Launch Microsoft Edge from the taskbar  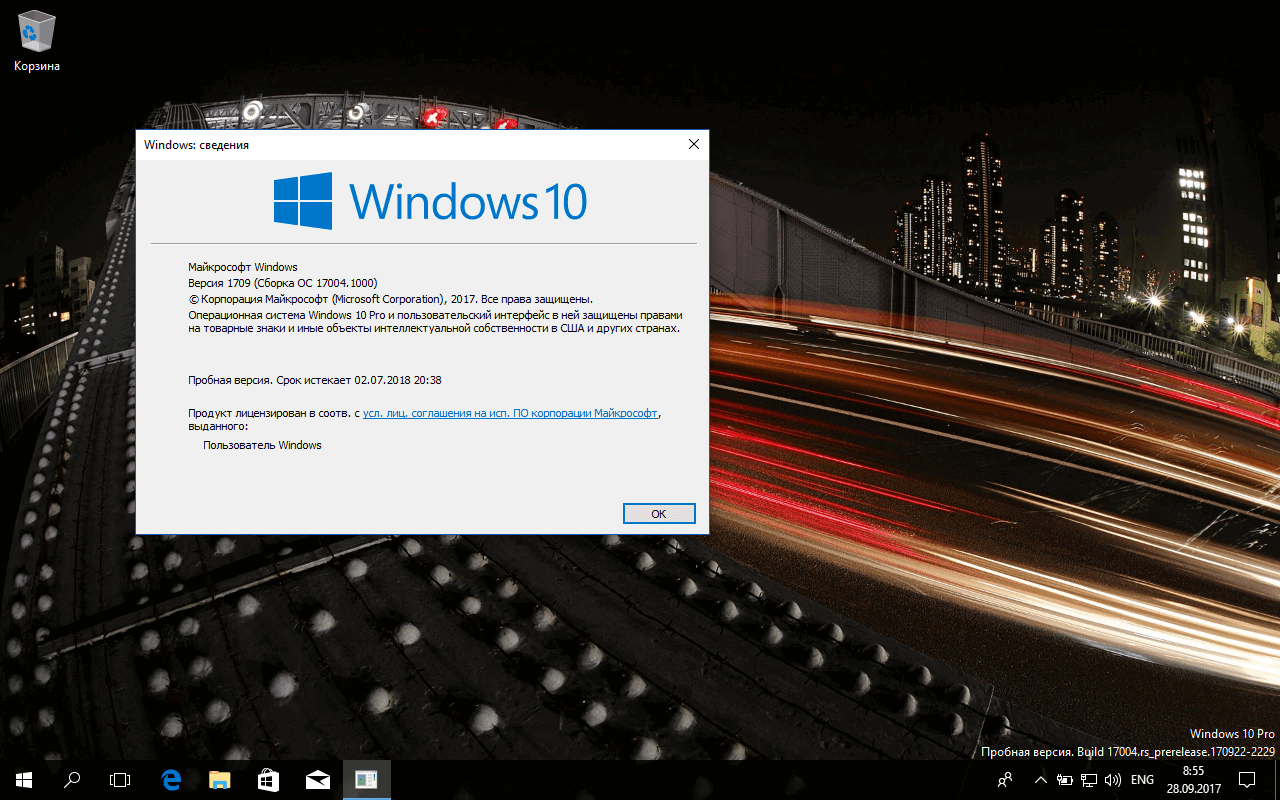[x=169, y=780]
